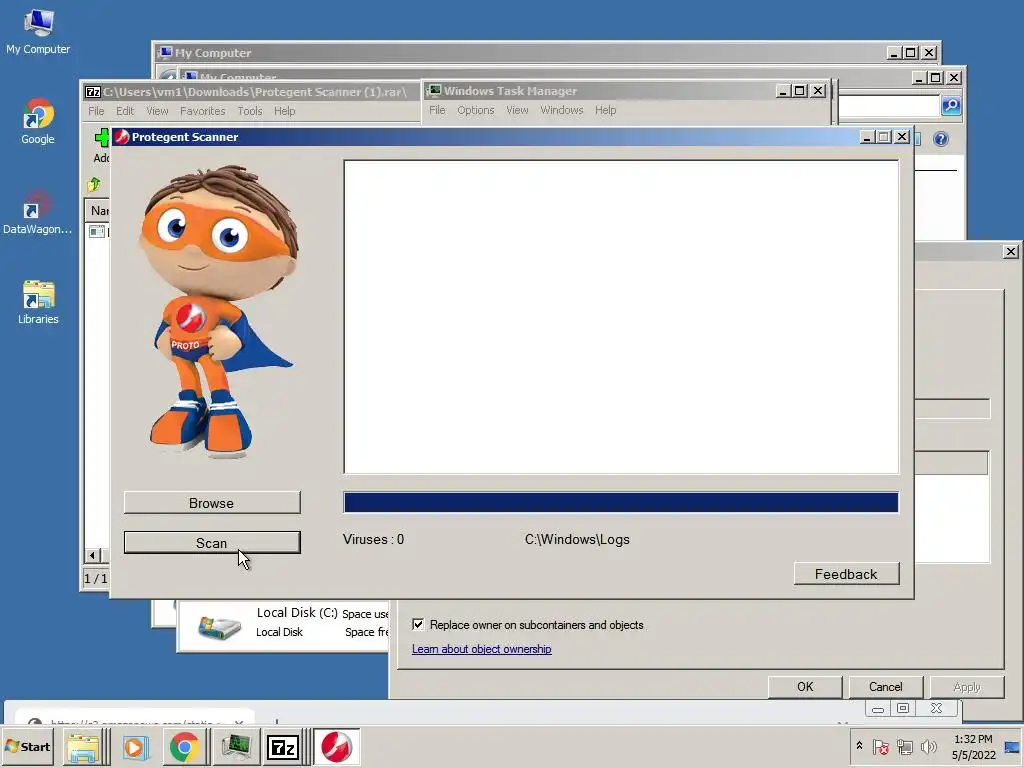This screenshot has height=768, width=1024.
Task: Switch to 7-Zip in the taskbar
Action: [283, 746]
